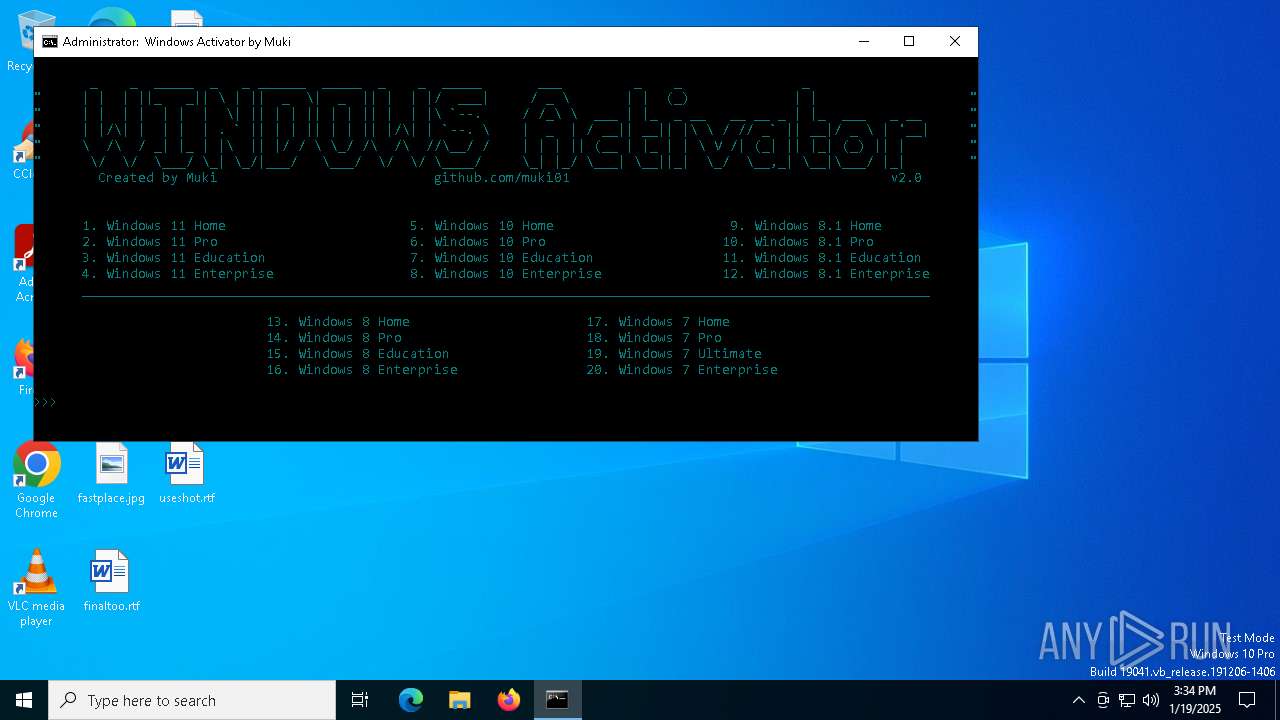
Task: Select the useshot.rtf desktop file
Action: pyautogui.click(x=186, y=474)
